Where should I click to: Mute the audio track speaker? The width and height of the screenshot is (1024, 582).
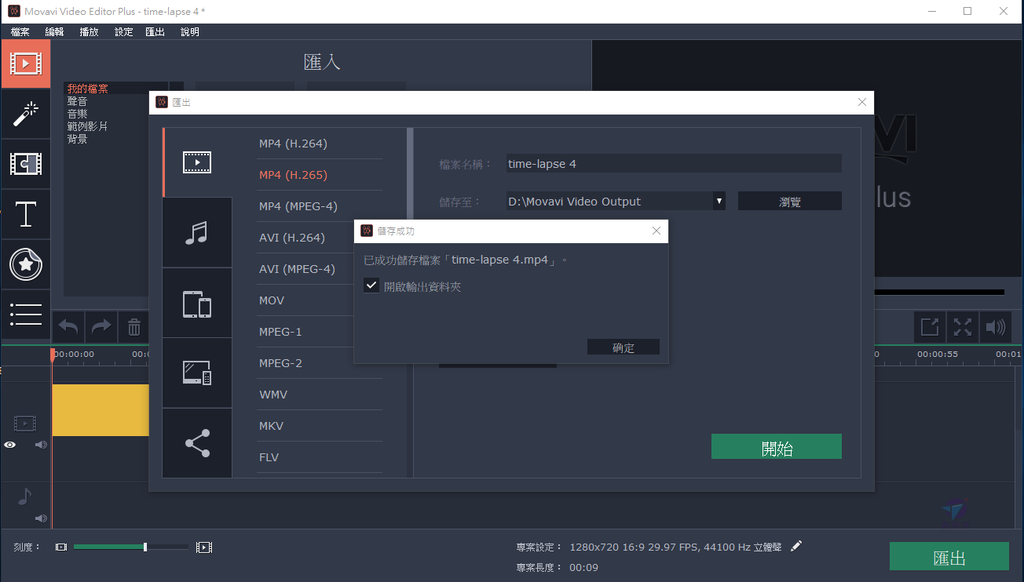pyautogui.click(x=40, y=518)
